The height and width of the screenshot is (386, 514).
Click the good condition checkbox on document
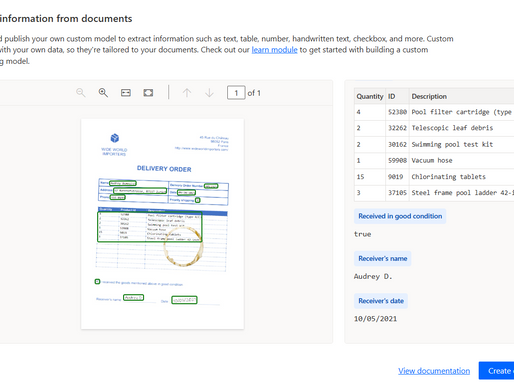pos(97,282)
